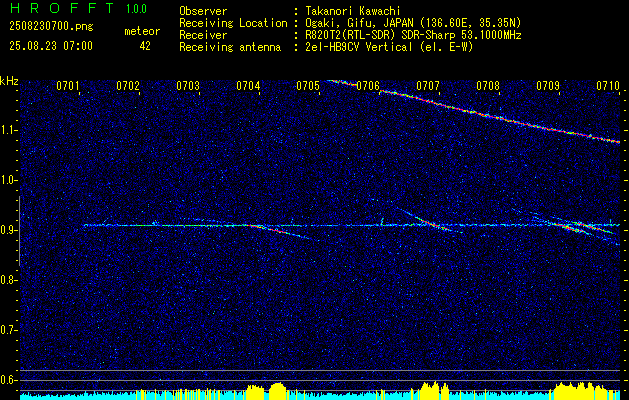629x400 pixels.
Task: Click the gray vertical bar beside 0.9
Action: [19, 231]
